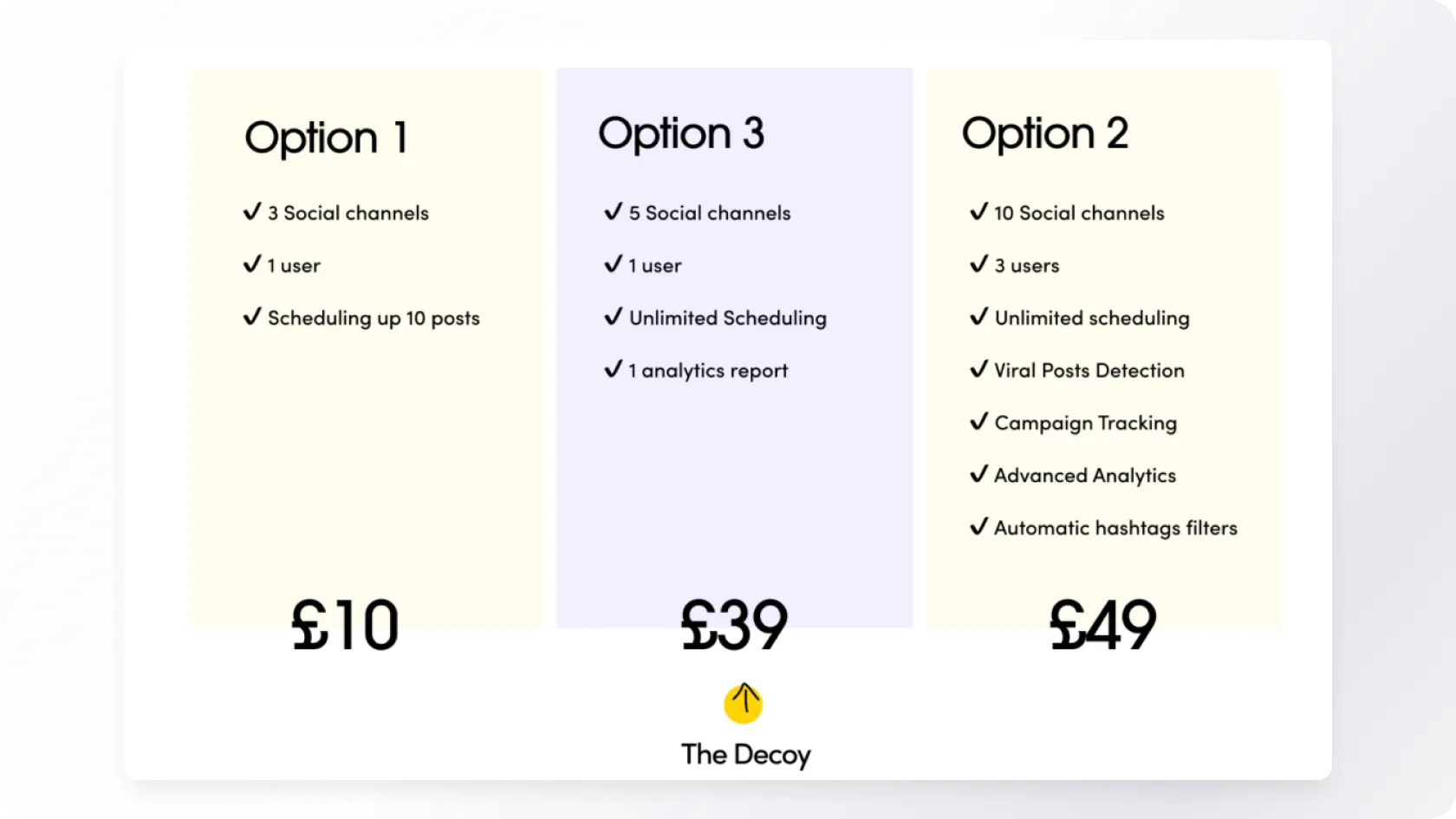Viewport: 1456px width, 819px height.
Task: Click checkmark beside Scheduling up 10 posts
Action: coord(252,316)
